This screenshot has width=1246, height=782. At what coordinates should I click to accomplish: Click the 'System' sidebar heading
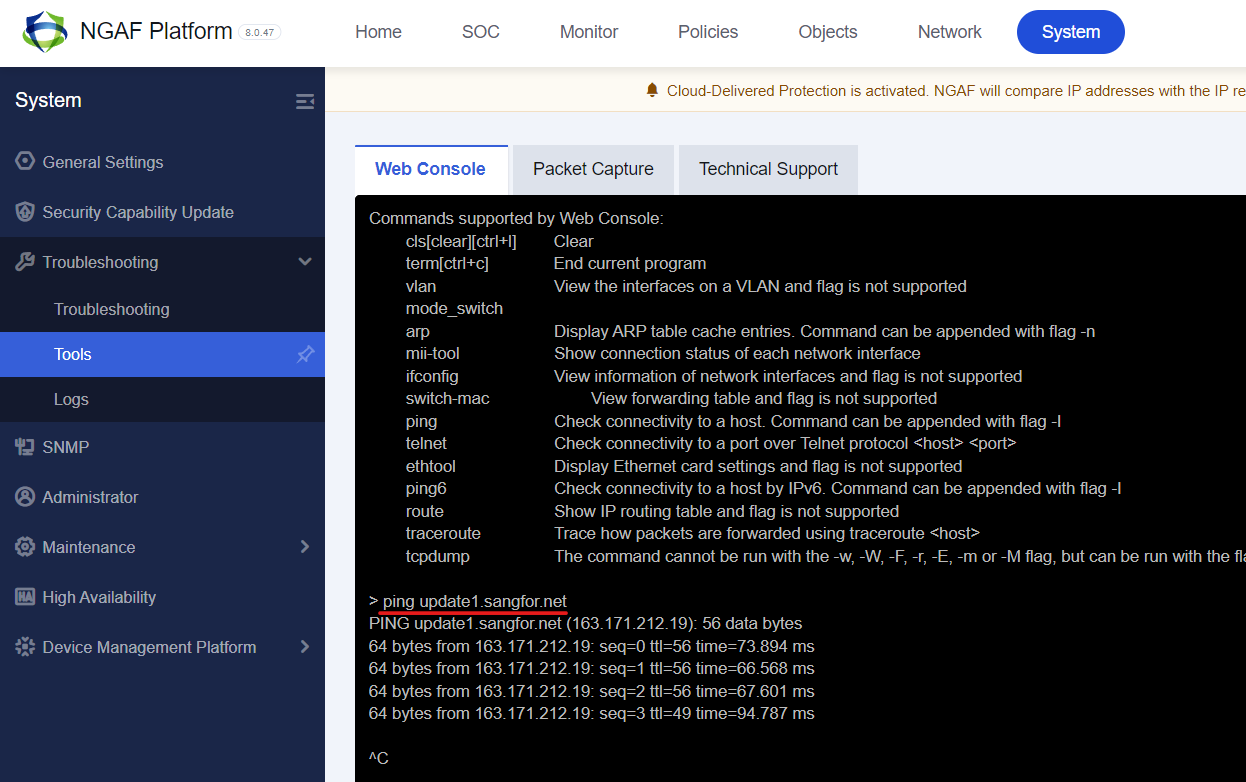[x=48, y=100]
